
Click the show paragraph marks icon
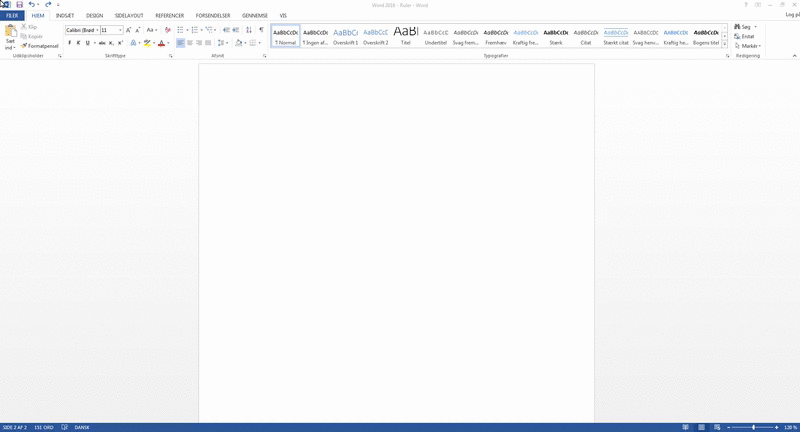(x=261, y=30)
